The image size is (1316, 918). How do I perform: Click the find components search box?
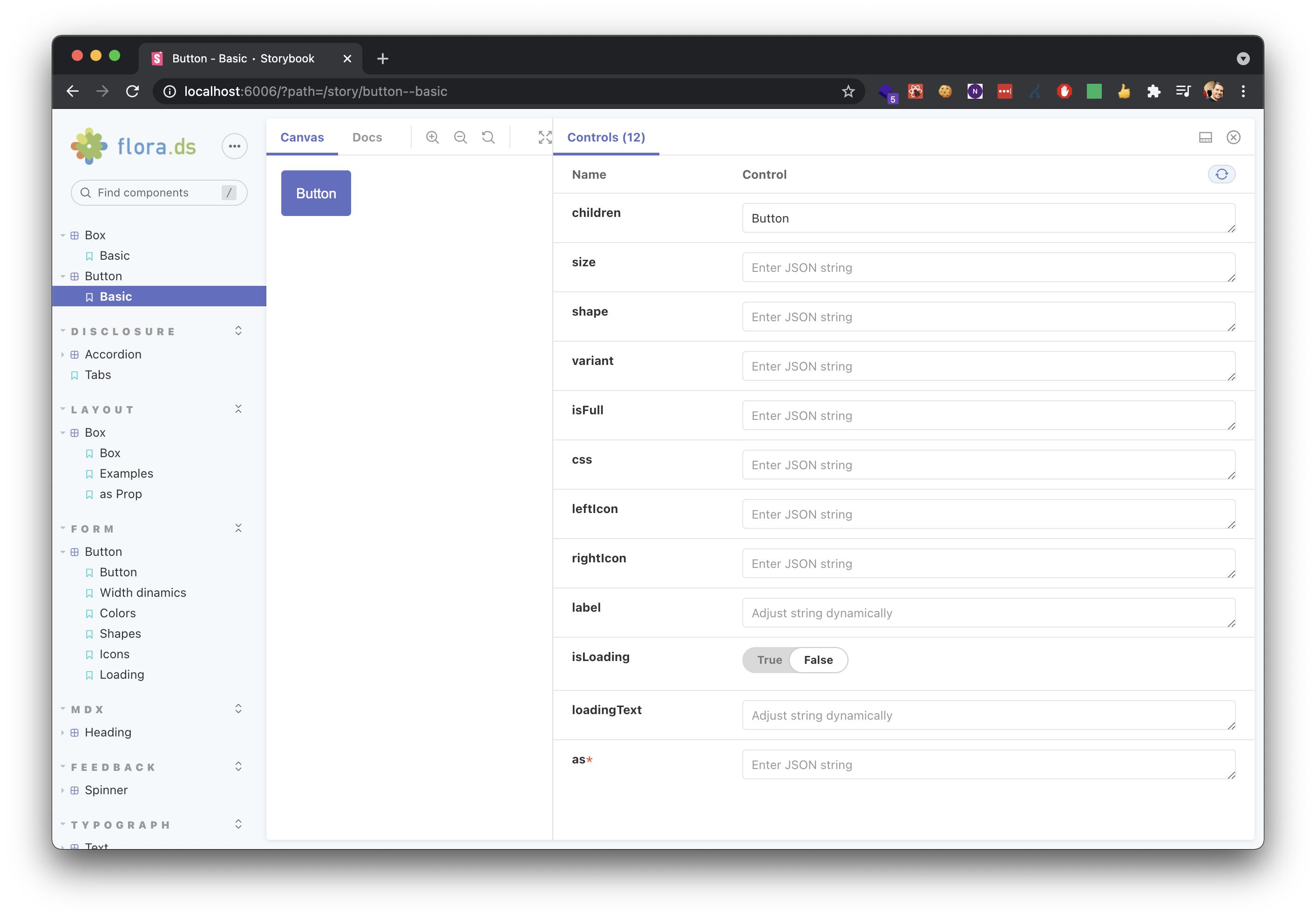tap(158, 193)
